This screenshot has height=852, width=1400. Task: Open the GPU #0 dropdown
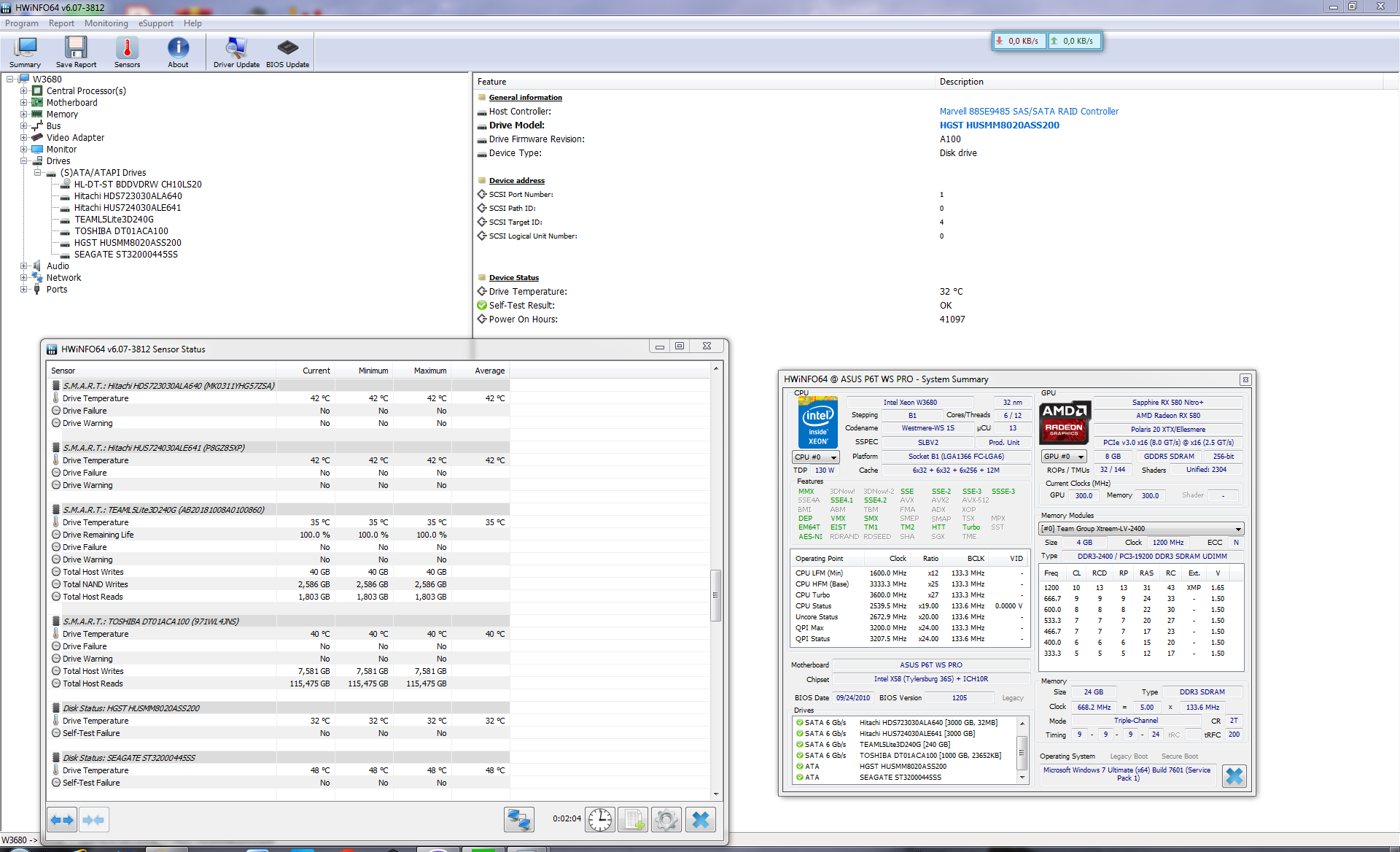pos(1064,457)
